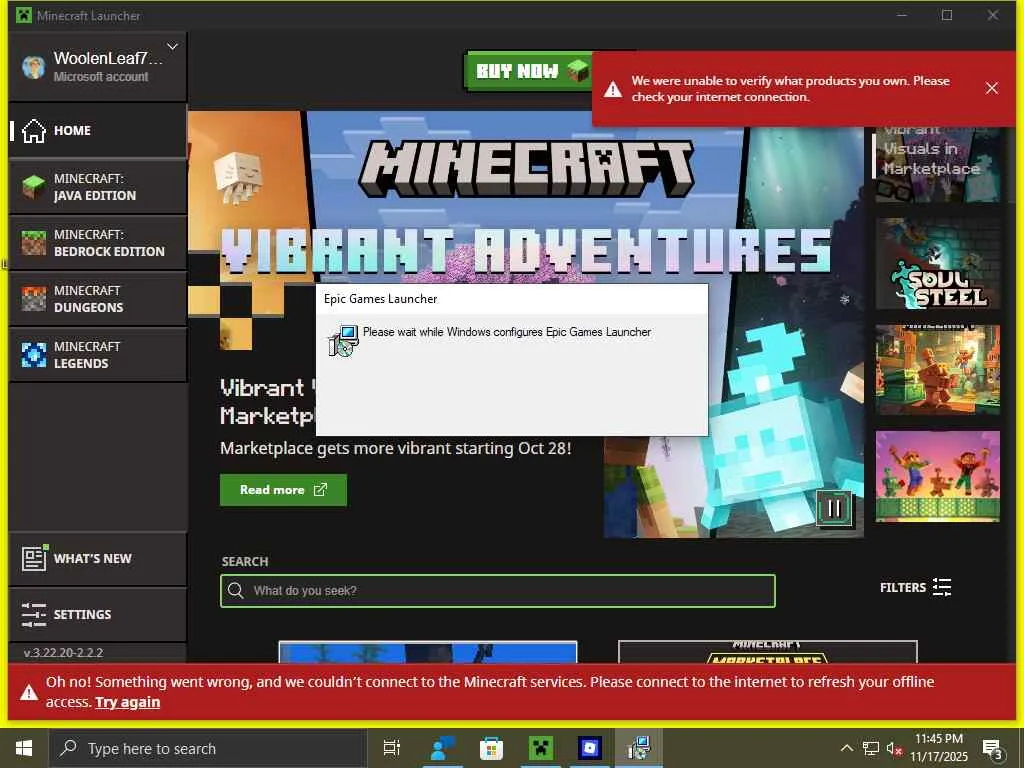This screenshot has width=1024, height=768.
Task: Click the Minecraft Launcher title bar creeper icon
Action: 24,15
